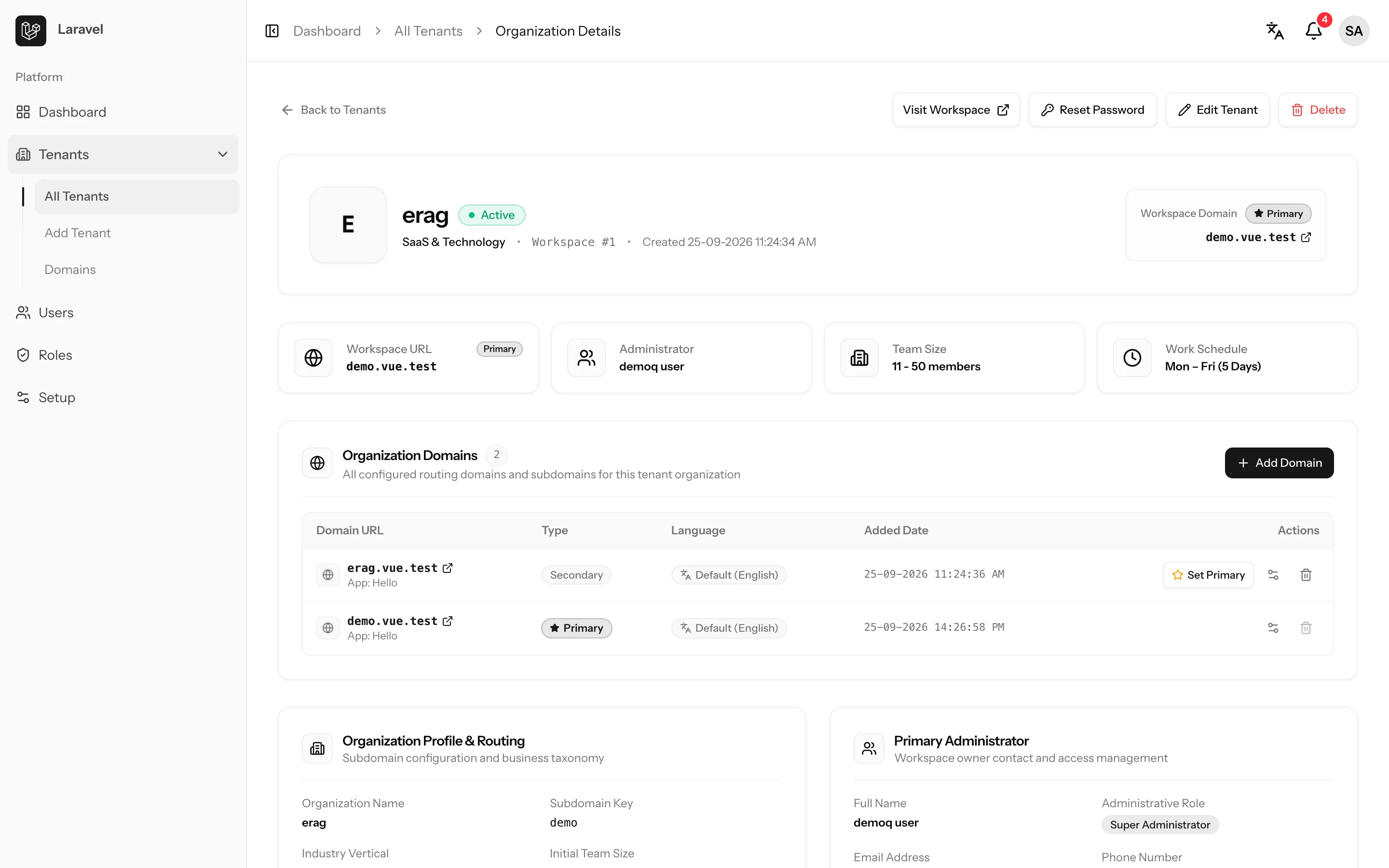This screenshot has height=868, width=1389.
Task: Click All Tenants breadcrumb link
Action: (x=428, y=31)
